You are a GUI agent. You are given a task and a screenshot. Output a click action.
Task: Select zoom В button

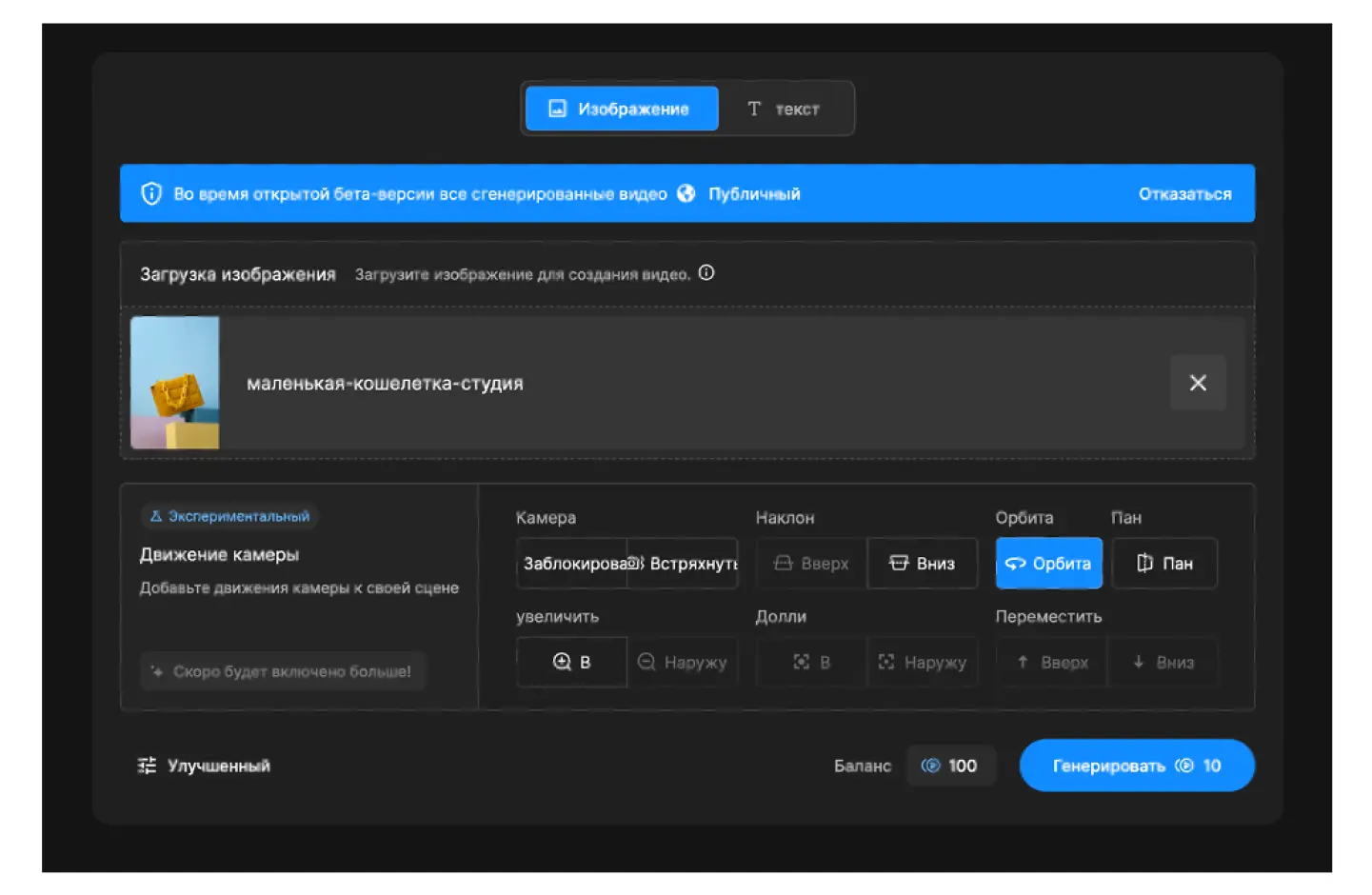tap(572, 663)
